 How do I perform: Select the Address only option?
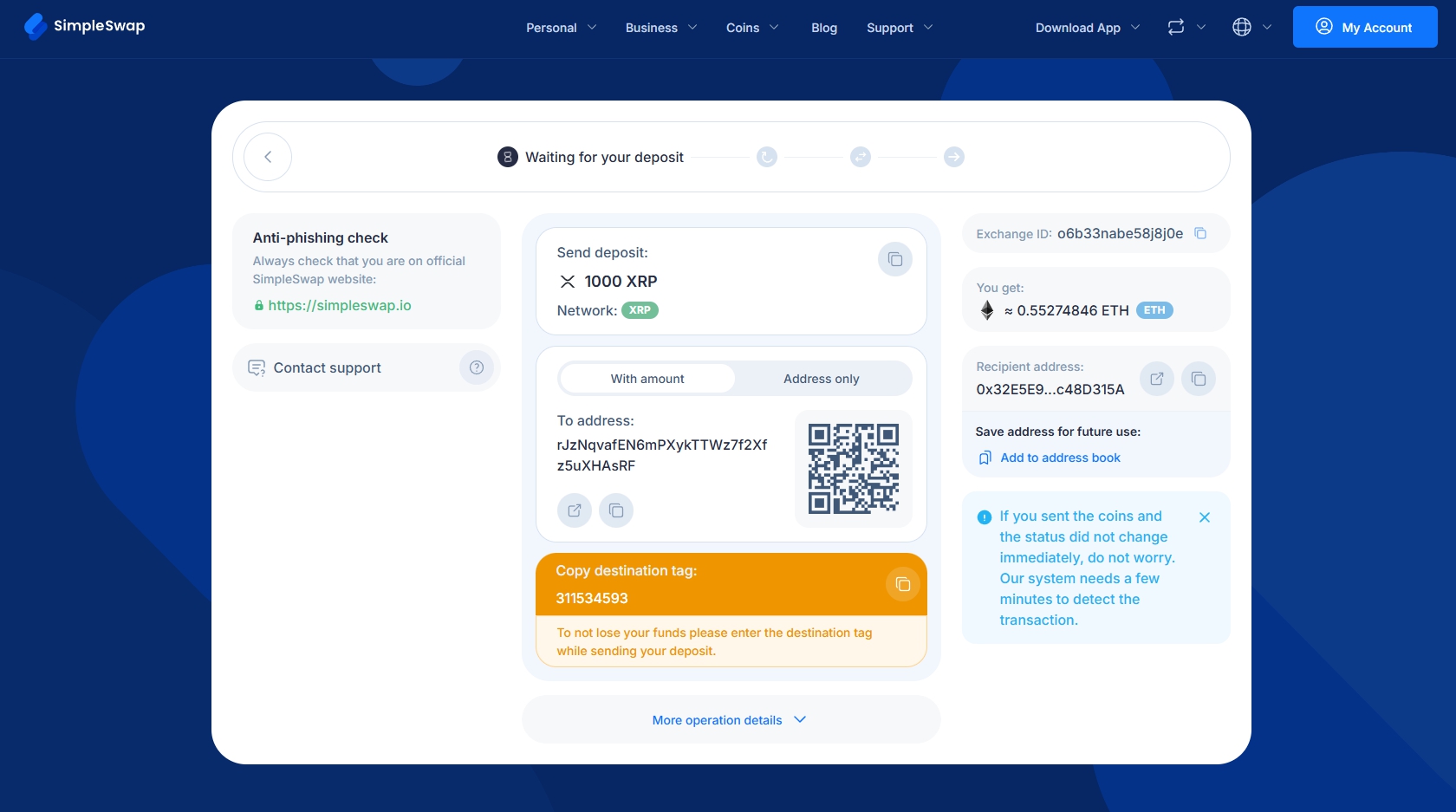pyautogui.click(x=822, y=379)
